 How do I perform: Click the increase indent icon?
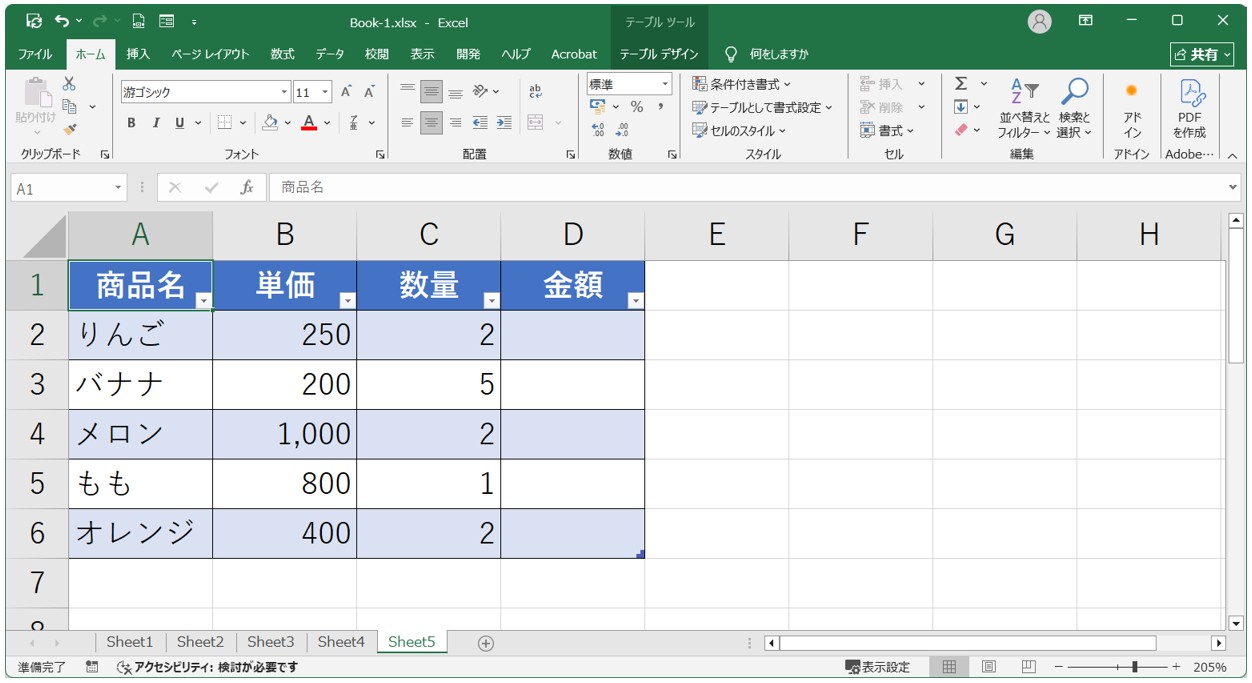coord(504,122)
